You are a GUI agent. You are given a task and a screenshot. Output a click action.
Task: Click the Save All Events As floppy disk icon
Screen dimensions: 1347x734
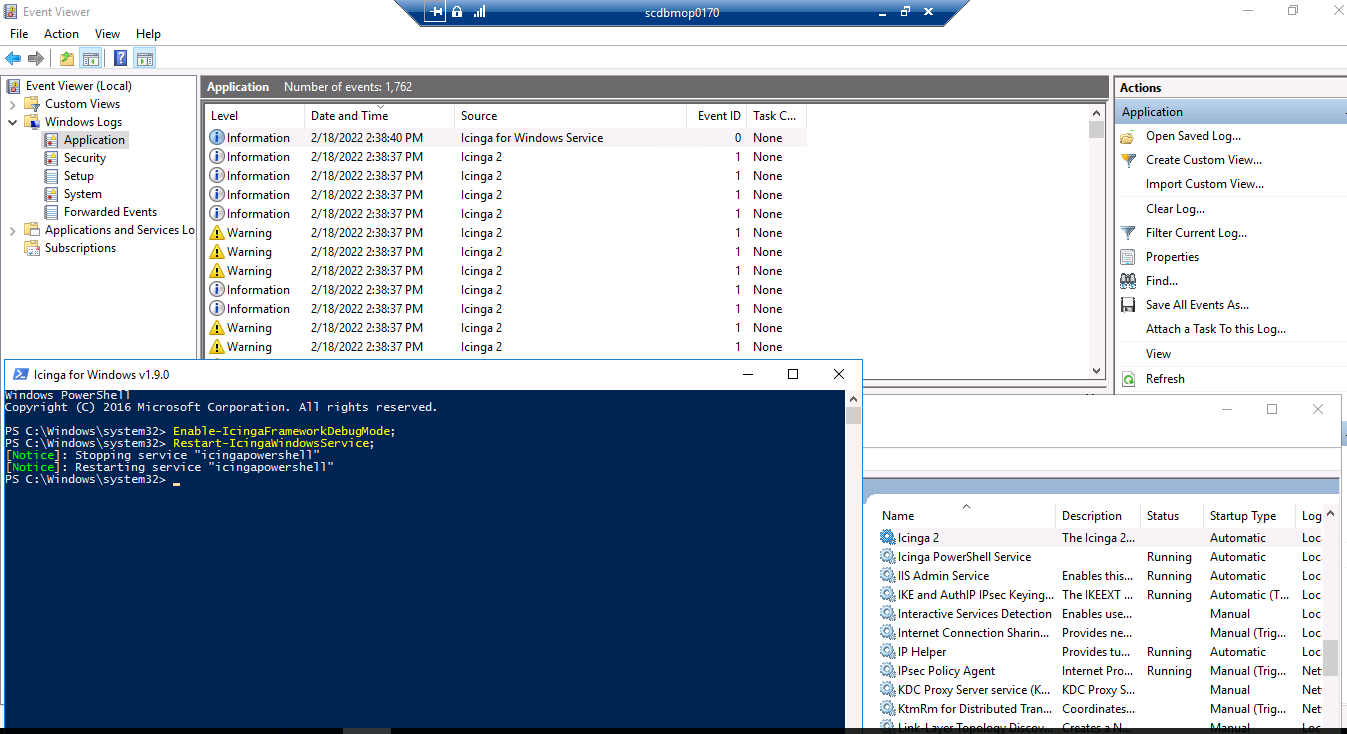point(1128,304)
